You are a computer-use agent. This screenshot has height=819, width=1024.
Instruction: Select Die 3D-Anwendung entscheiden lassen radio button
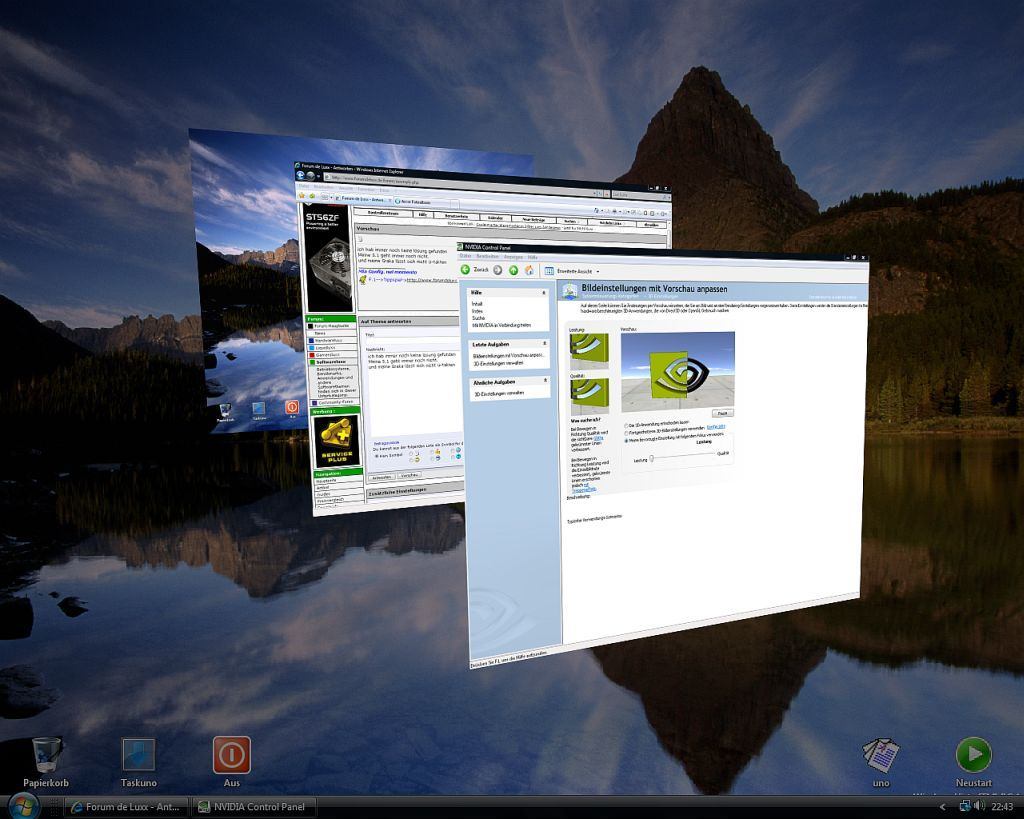[x=626, y=426]
